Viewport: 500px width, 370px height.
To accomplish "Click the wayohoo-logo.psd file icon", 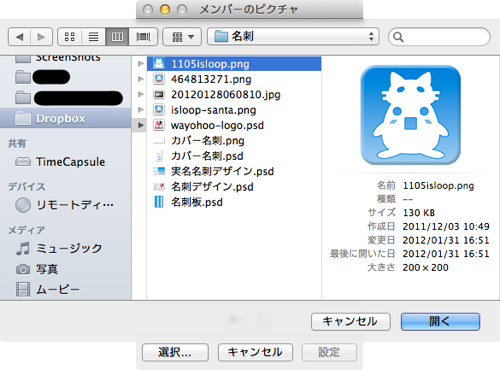I will click(x=159, y=125).
